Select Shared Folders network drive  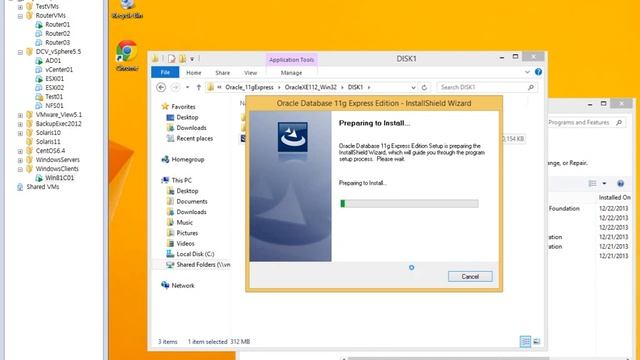click(x=203, y=264)
